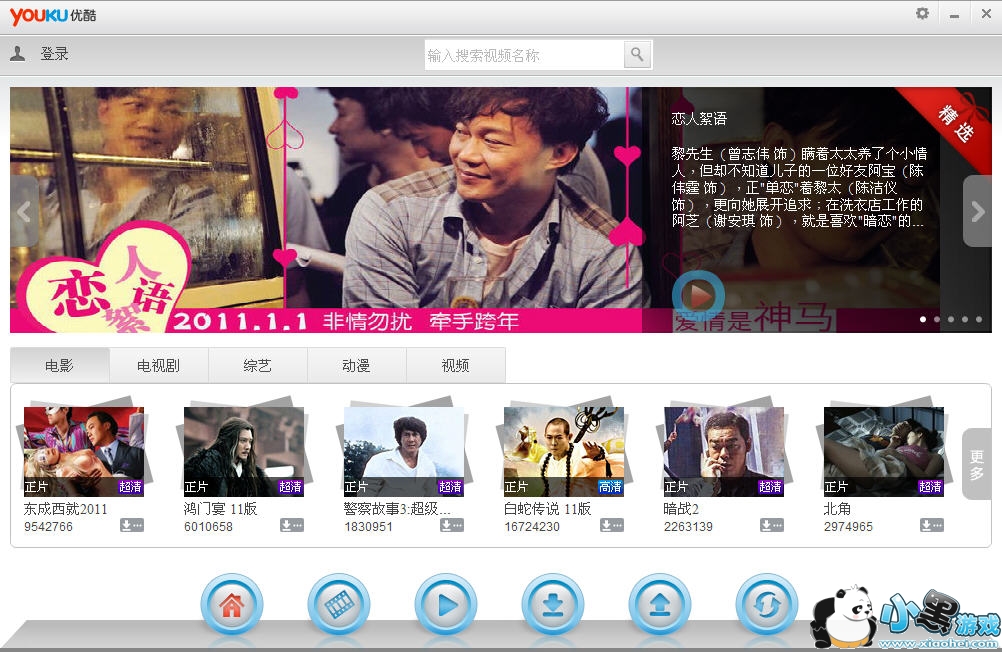Download 北角 via its download icon
Screen dimensions: 1002x652
click(x=932, y=525)
